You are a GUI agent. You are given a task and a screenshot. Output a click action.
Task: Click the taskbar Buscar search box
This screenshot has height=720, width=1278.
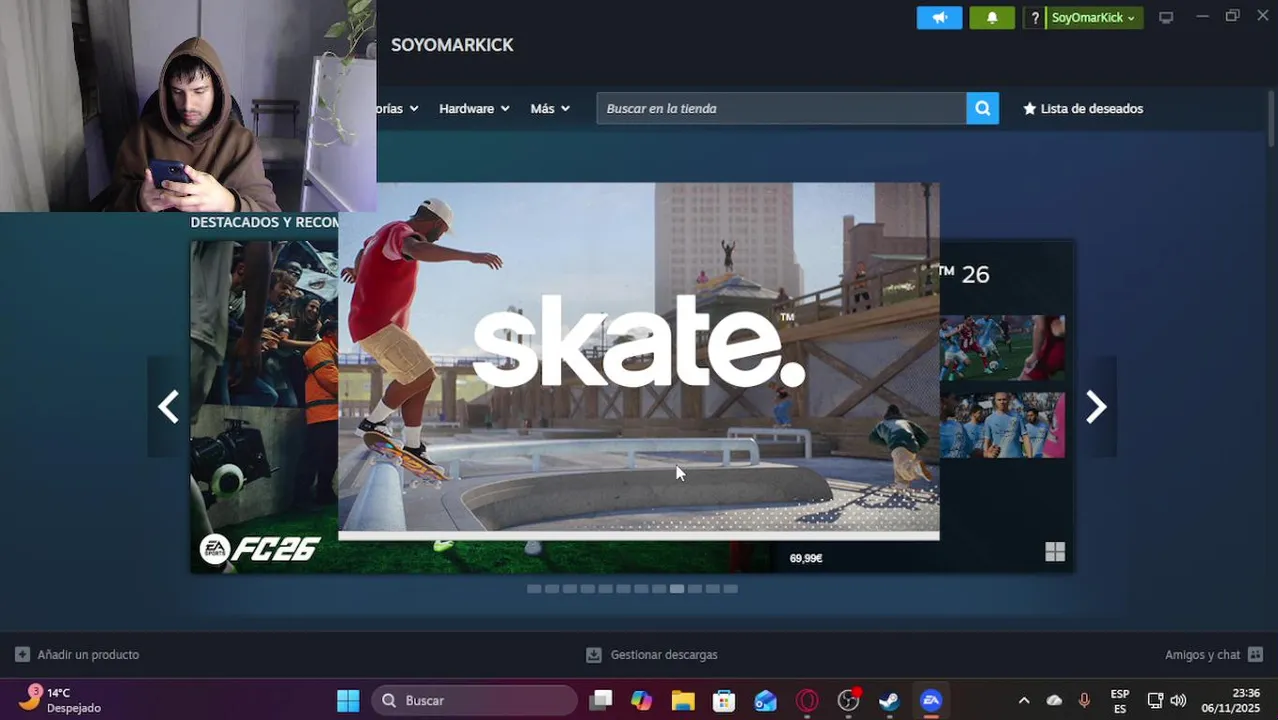point(475,701)
